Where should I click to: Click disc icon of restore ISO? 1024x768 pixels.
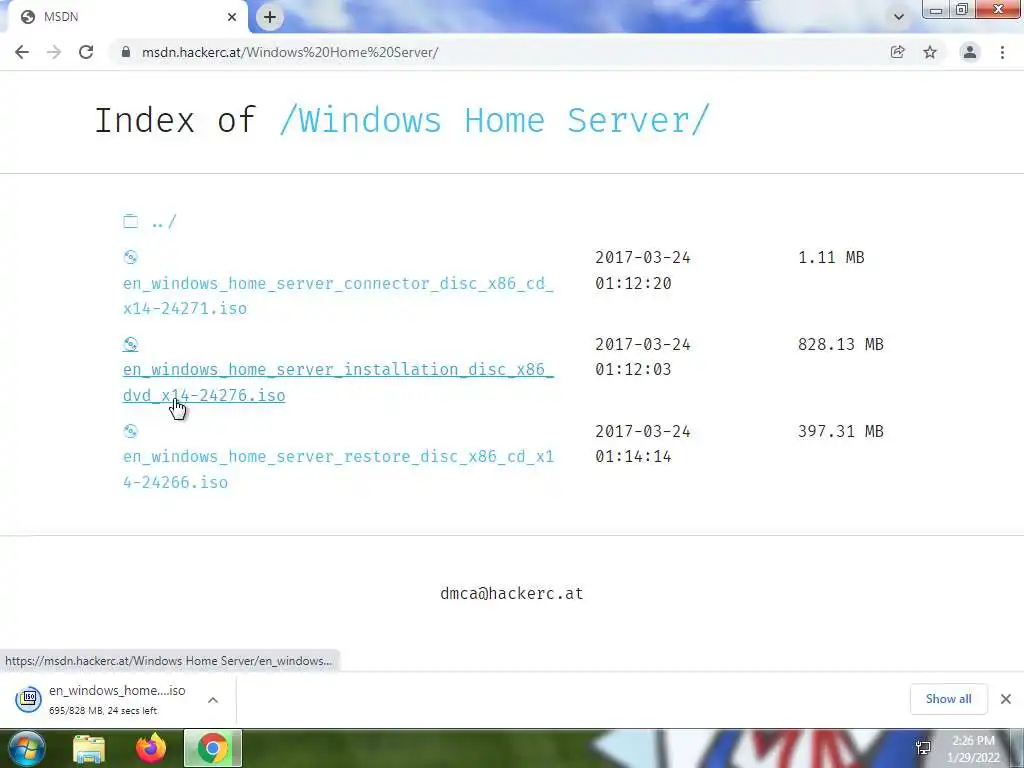tap(131, 431)
